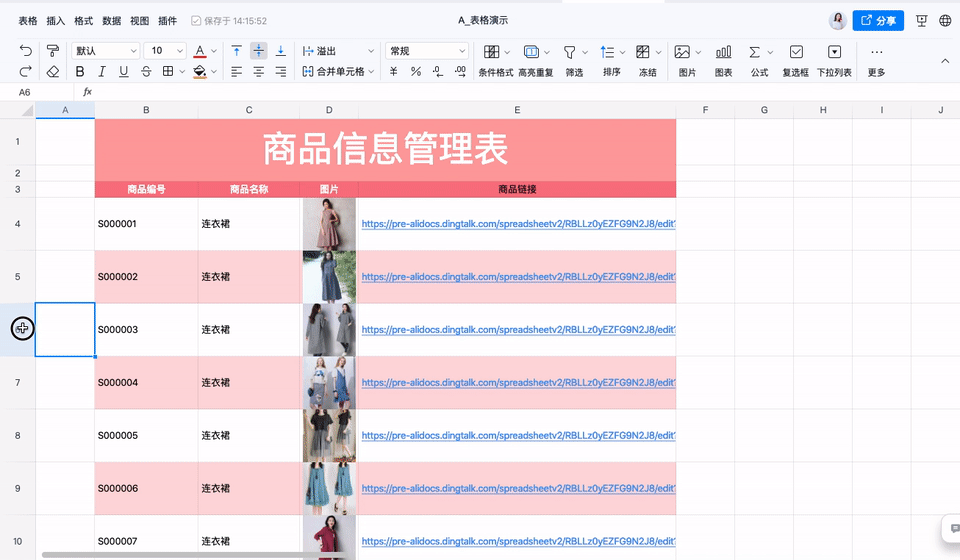Click the clear format eraser icon

[53, 72]
